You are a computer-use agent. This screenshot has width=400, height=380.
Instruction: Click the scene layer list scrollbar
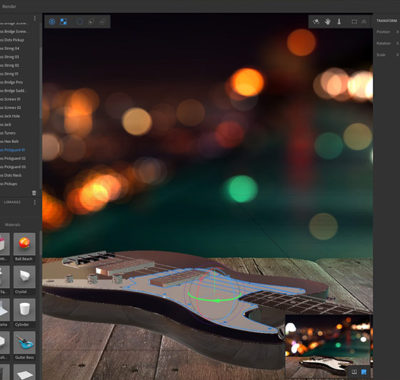(x=41, y=83)
